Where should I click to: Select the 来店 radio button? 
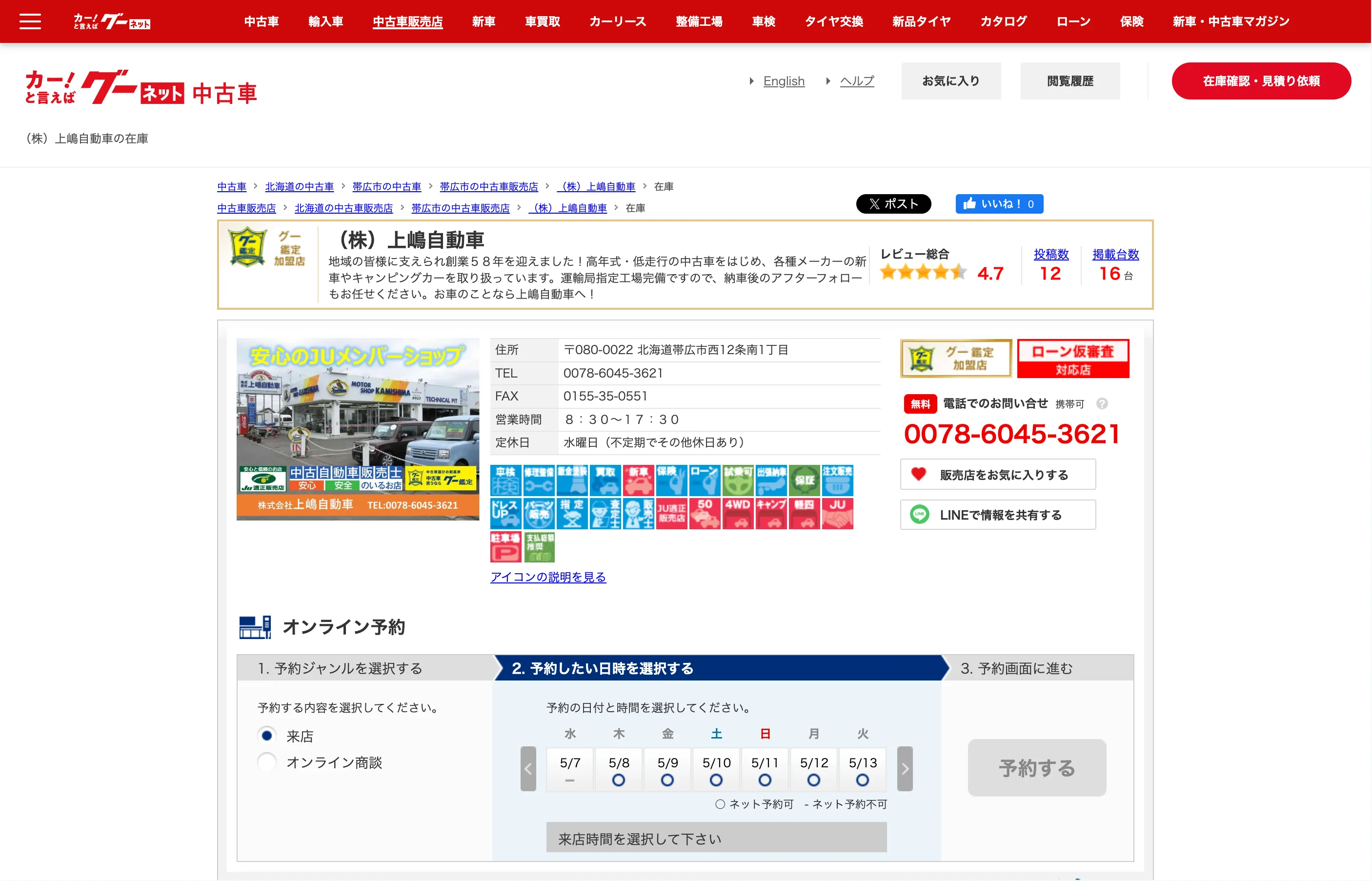coord(266,735)
